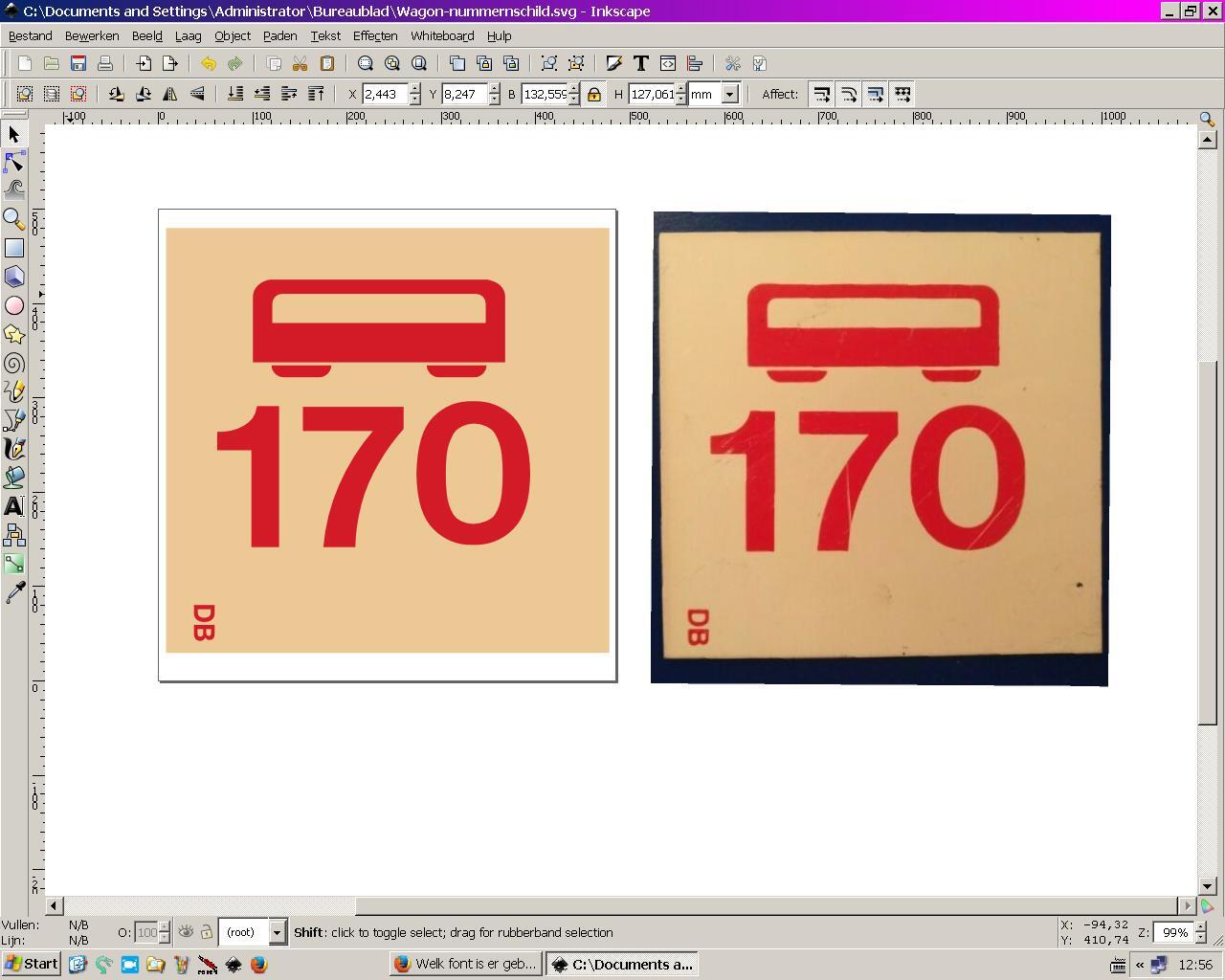Click the Print icon
The width and height of the screenshot is (1225, 980).
(105, 63)
